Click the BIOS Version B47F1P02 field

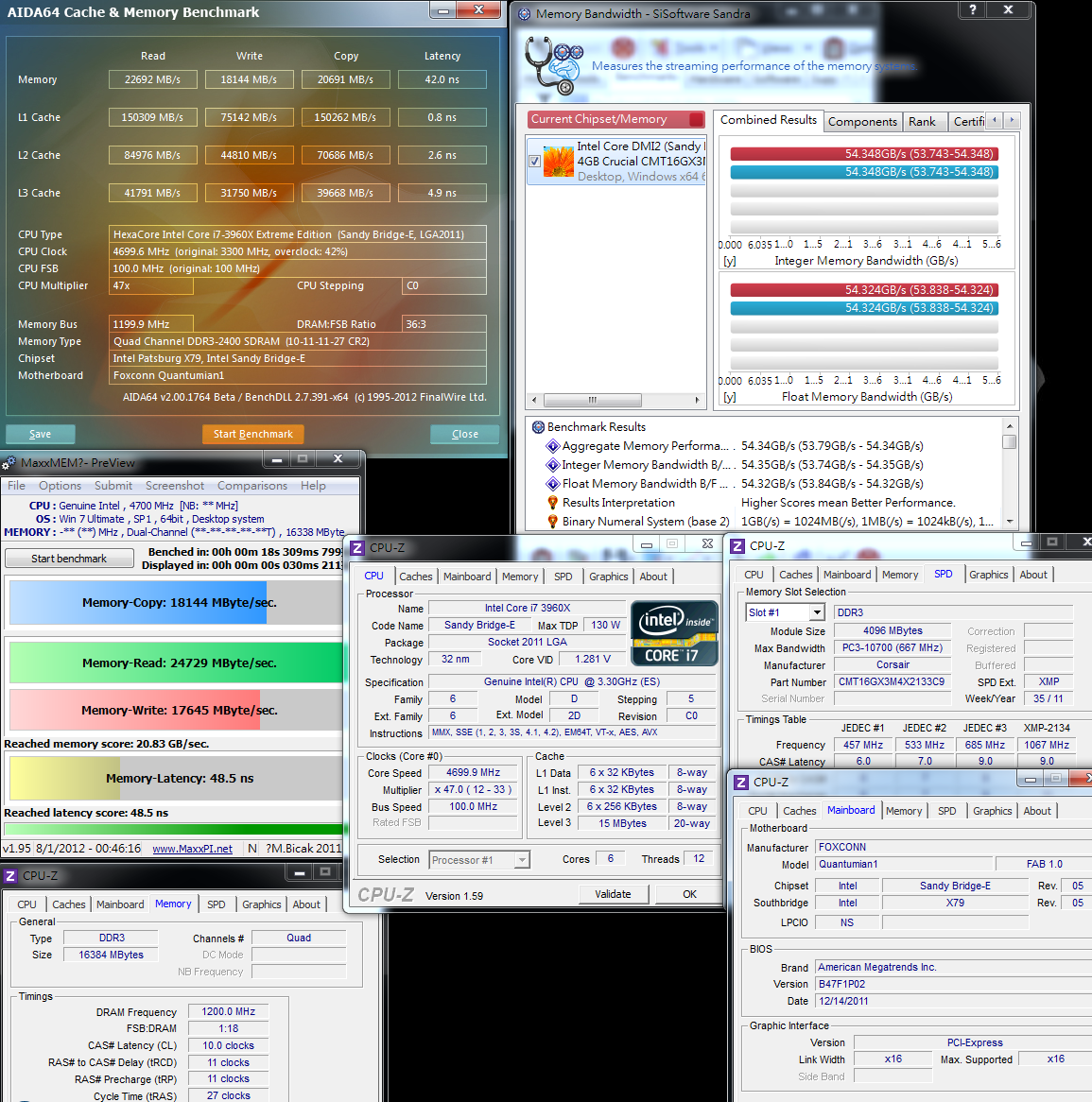pyautogui.click(x=953, y=984)
